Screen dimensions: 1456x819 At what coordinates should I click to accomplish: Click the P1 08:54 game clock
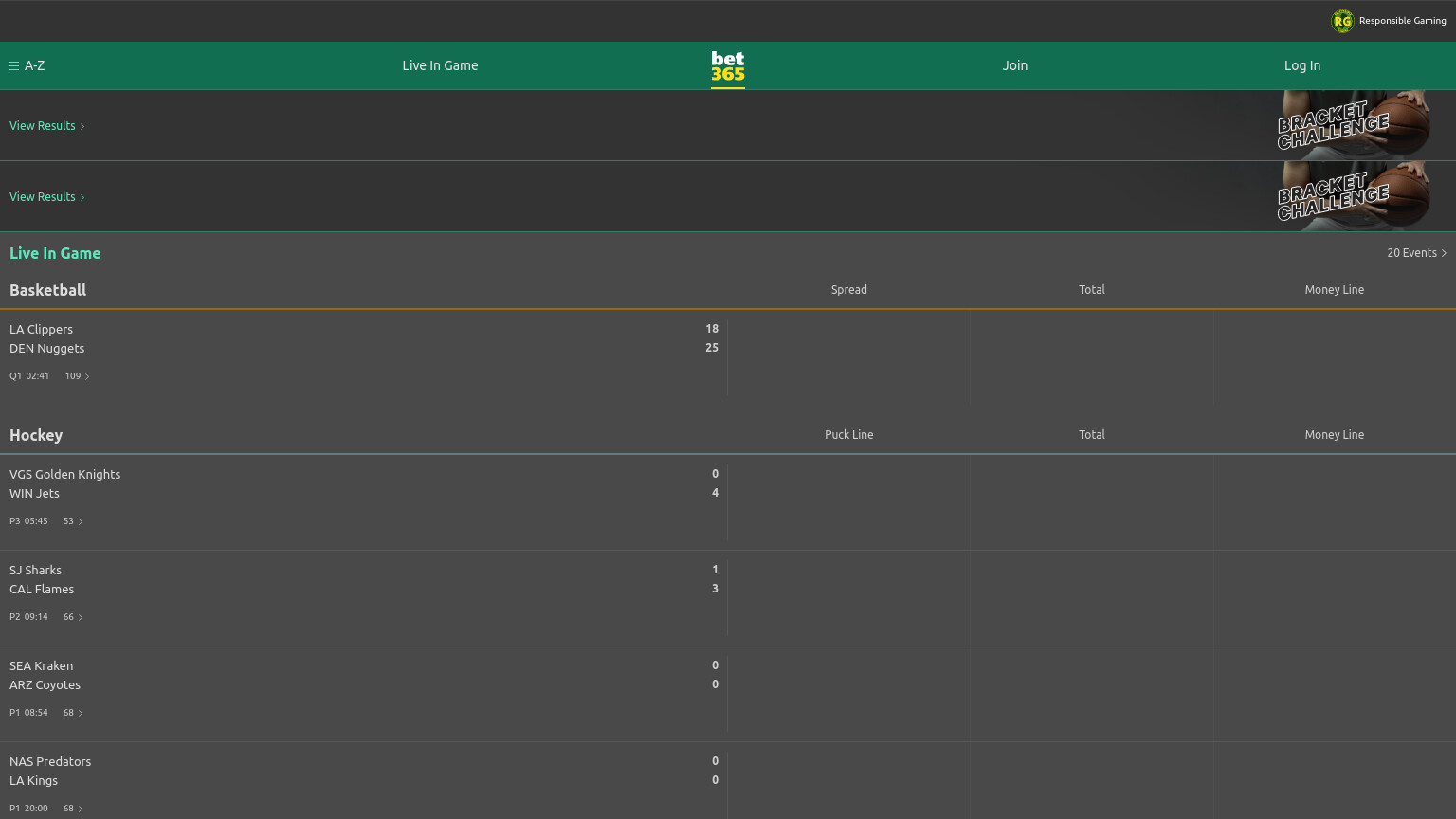[28, 713]
